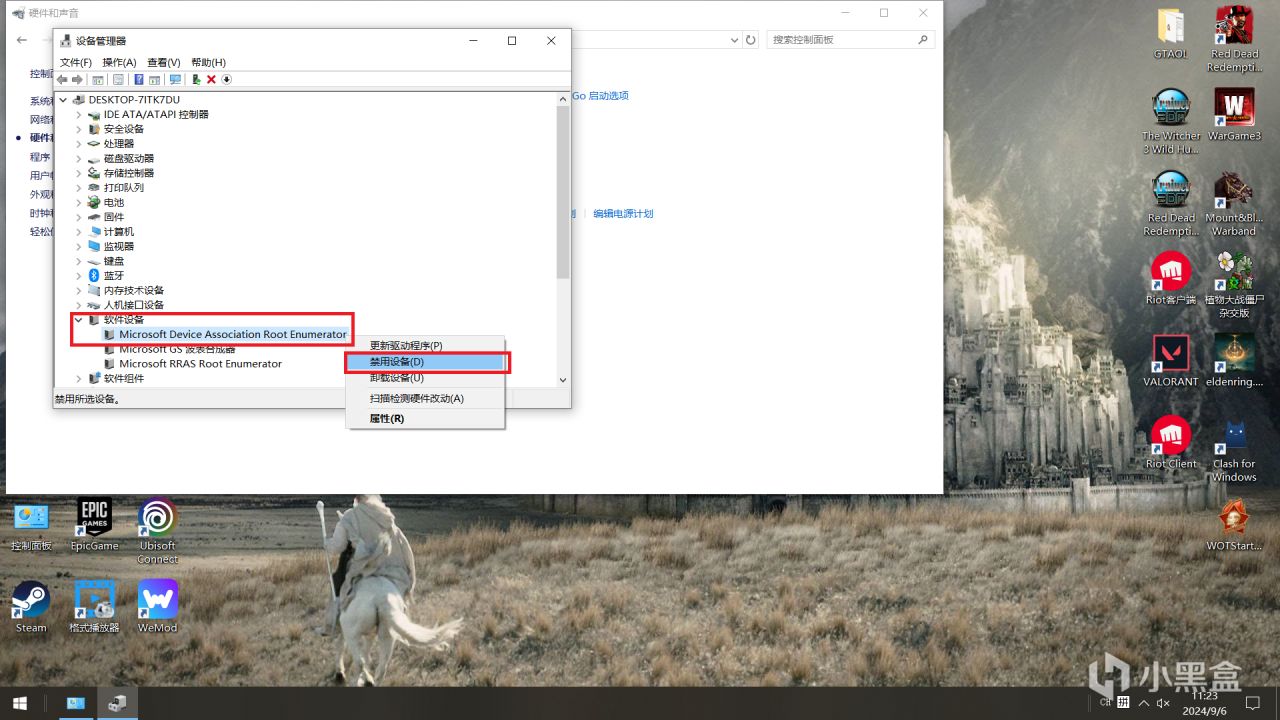Viewport: 1280px width, 720px height.
Task: Click the Back arrow in Device Manager toolbar
Action: tap(62, 80)
